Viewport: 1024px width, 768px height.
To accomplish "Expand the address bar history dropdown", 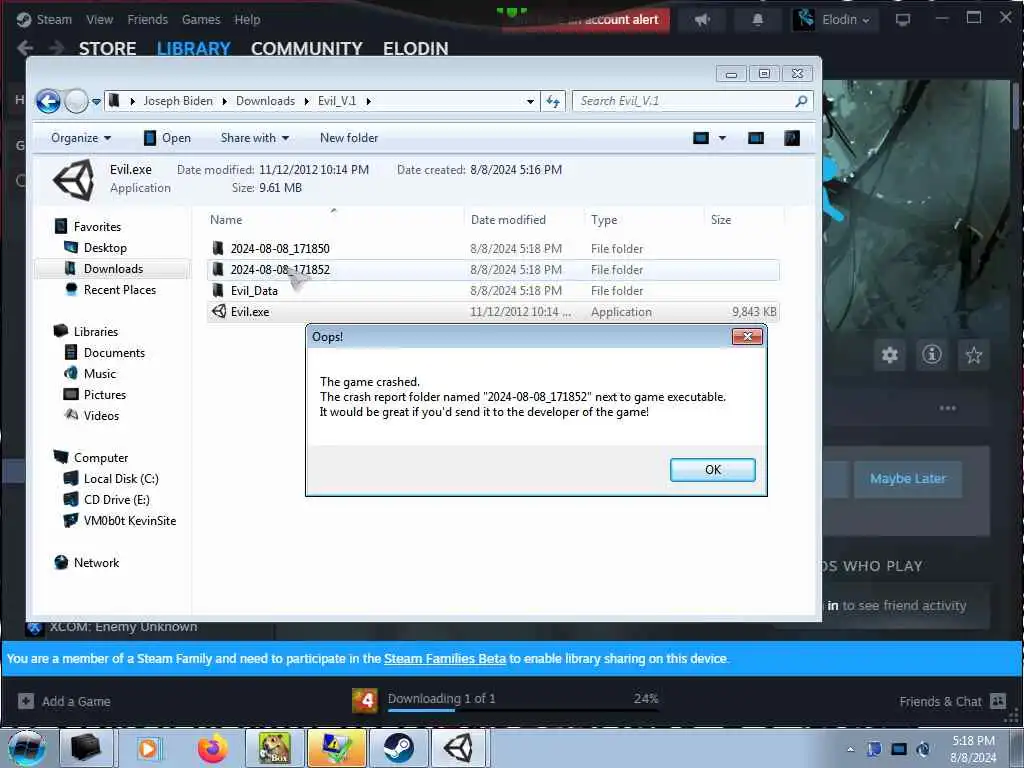I will click(530, 101).
